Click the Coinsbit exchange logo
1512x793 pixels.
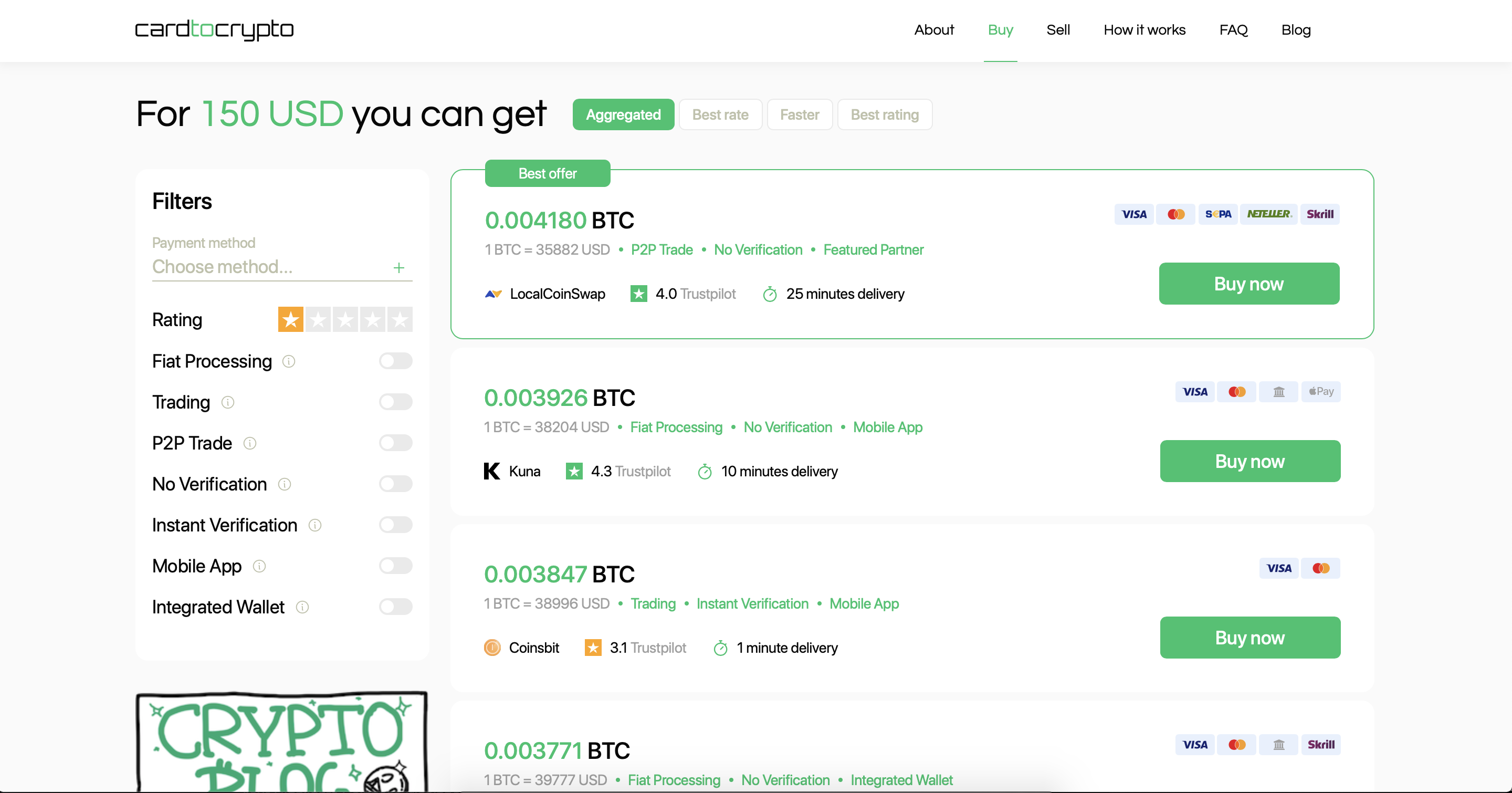coord(492,648)
